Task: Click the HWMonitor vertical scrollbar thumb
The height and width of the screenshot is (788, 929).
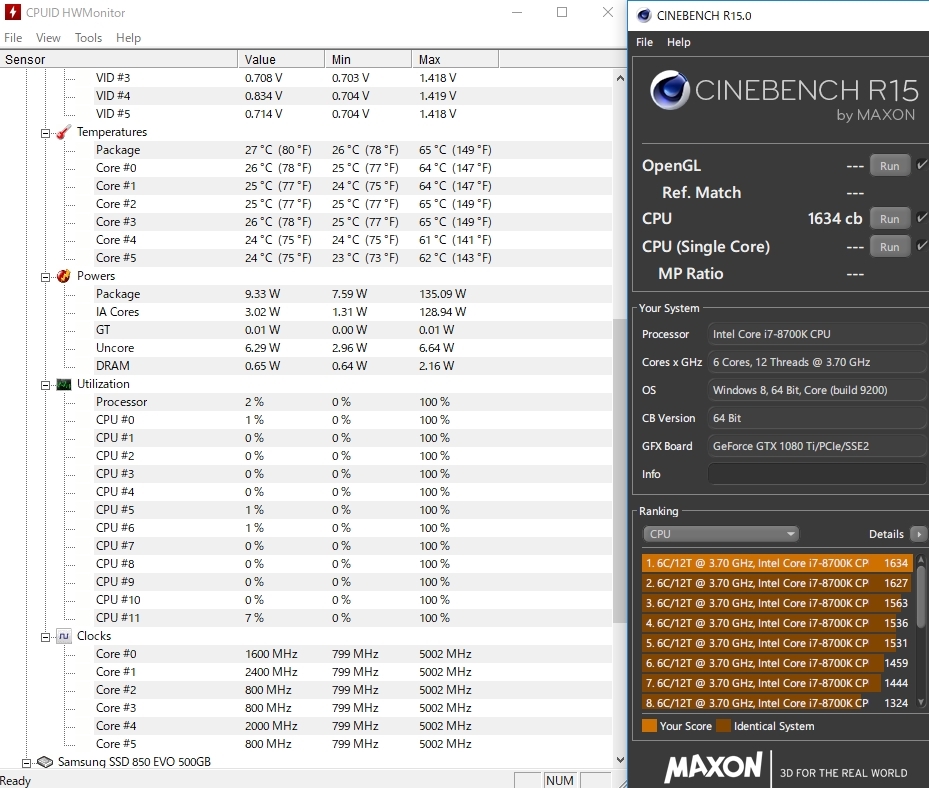Action: click(620, 471)
